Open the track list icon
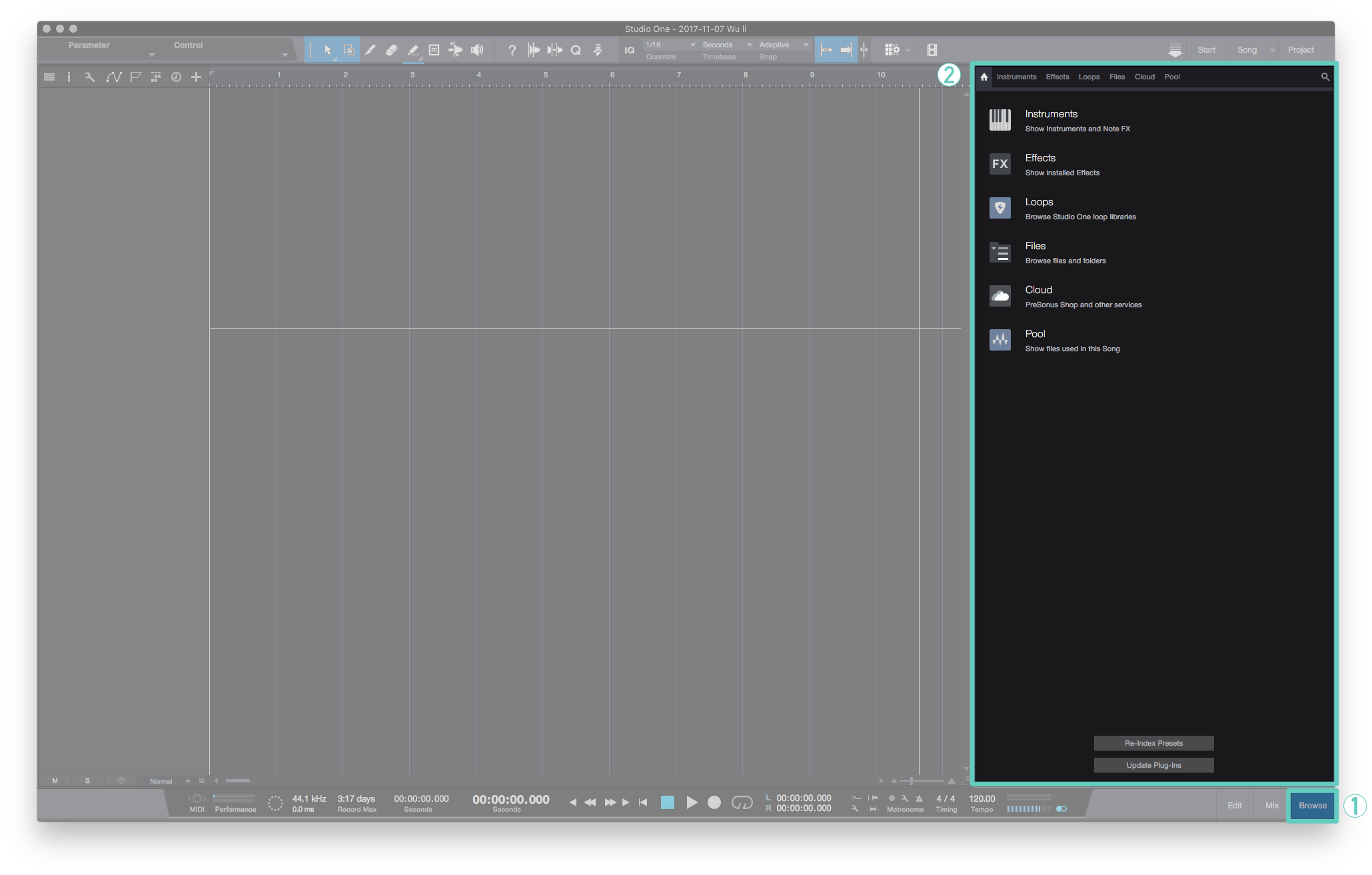The image size is (1372, 875). [x=49, y=77]
